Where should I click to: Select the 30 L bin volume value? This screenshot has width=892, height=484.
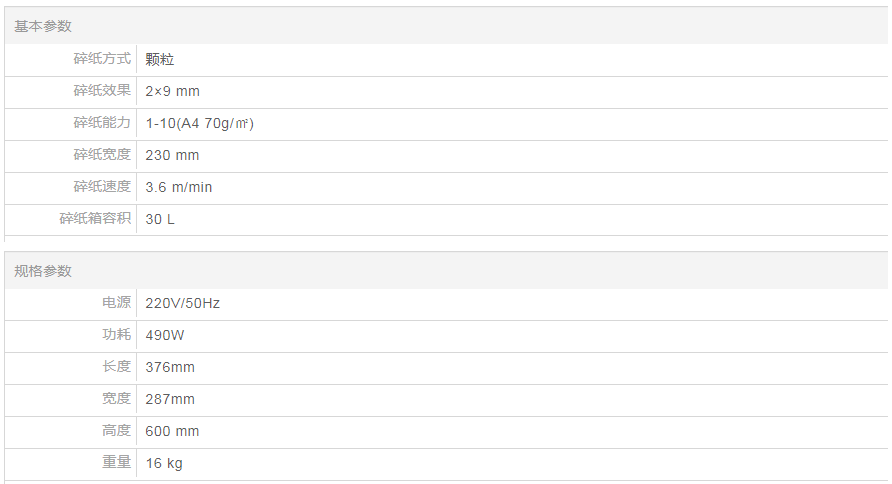[x=160, y=219]
